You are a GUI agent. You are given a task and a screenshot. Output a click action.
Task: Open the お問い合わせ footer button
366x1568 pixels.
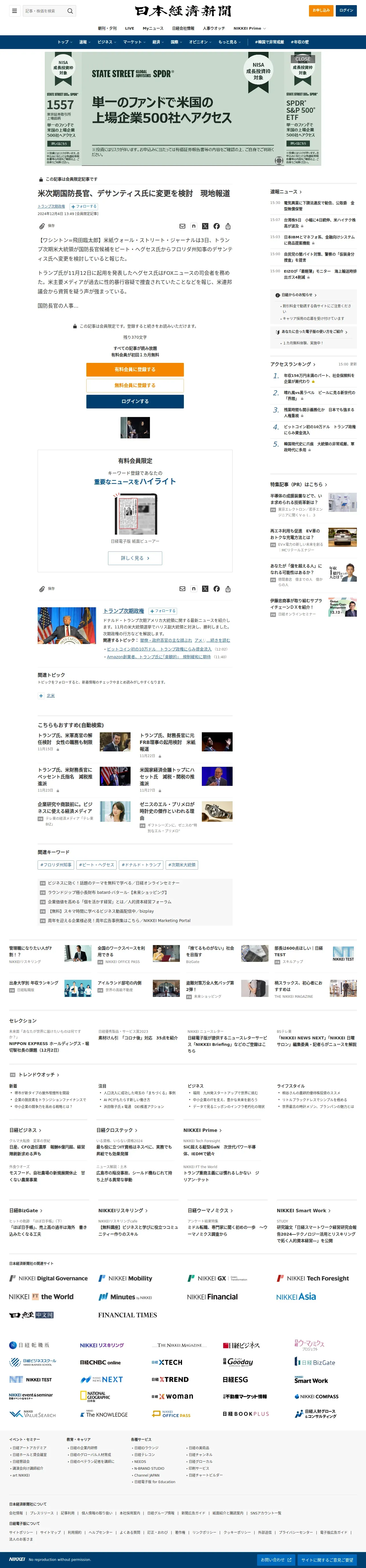point(276,1560)
